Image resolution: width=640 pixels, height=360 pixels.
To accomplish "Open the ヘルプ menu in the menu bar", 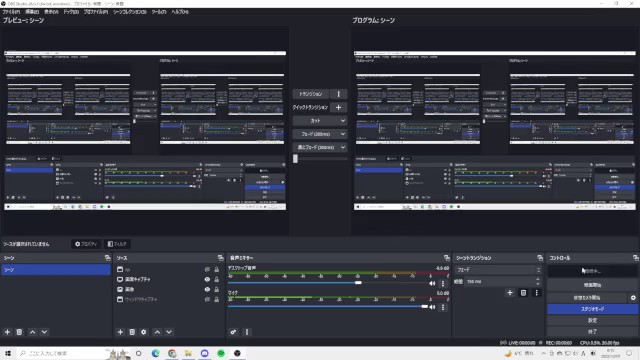I will pos(180,12).
